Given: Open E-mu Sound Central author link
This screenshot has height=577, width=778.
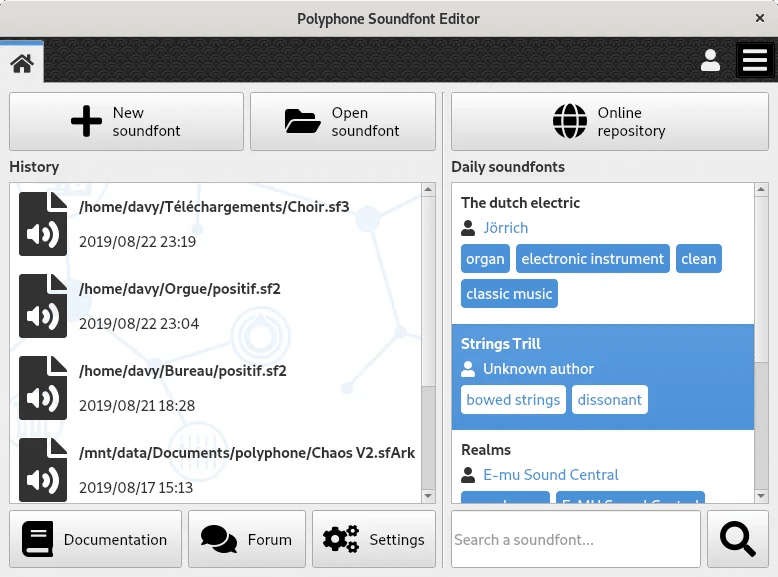Looking at the screenshot, I should pyautogui.click(x=550, y=475).
